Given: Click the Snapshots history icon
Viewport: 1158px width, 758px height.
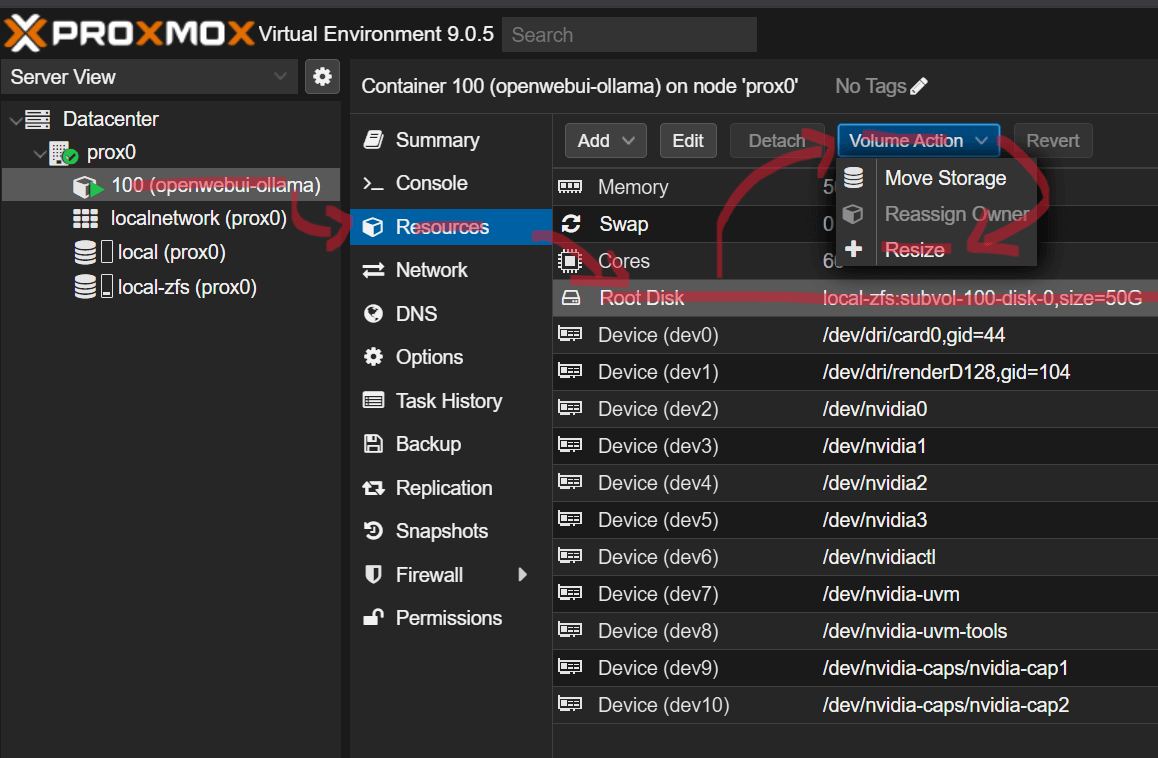Looking at the screenshot, I should click(x=373, y=531).
